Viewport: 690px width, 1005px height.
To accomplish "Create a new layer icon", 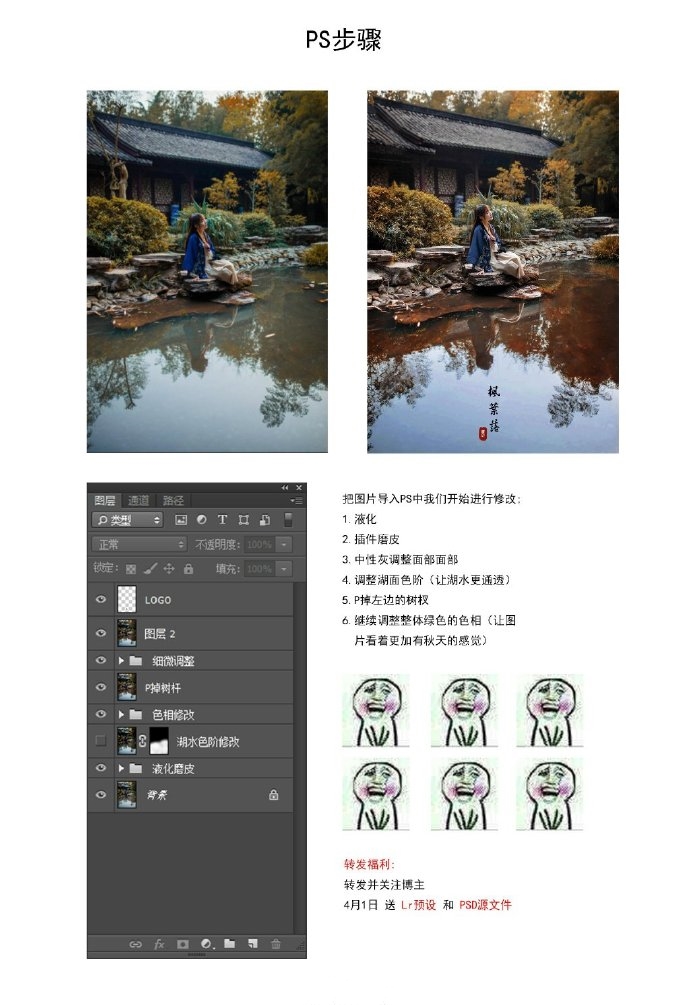I will pyautogui.click(x=253, y=943).
